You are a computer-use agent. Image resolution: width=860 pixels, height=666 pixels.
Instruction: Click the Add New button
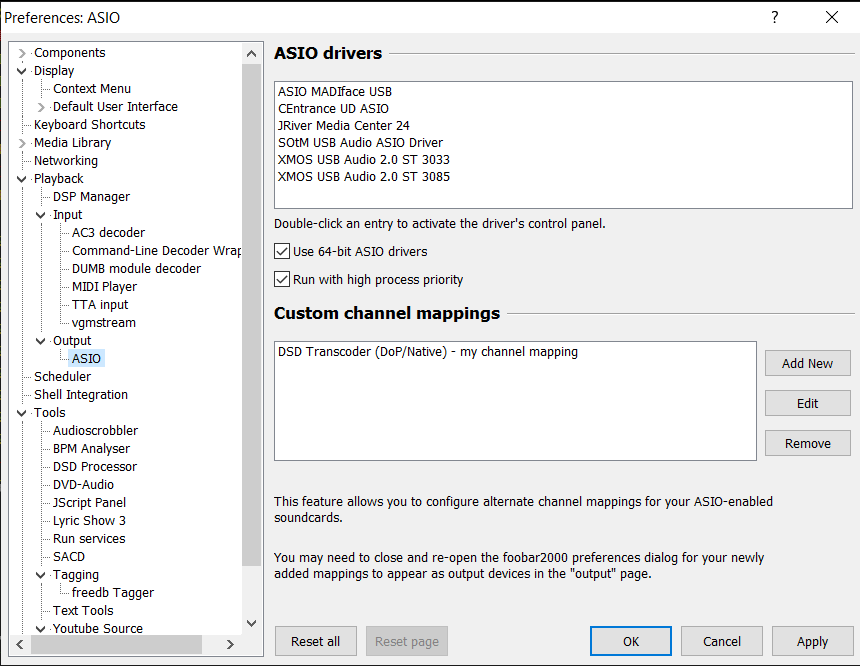tap(807, 363)
